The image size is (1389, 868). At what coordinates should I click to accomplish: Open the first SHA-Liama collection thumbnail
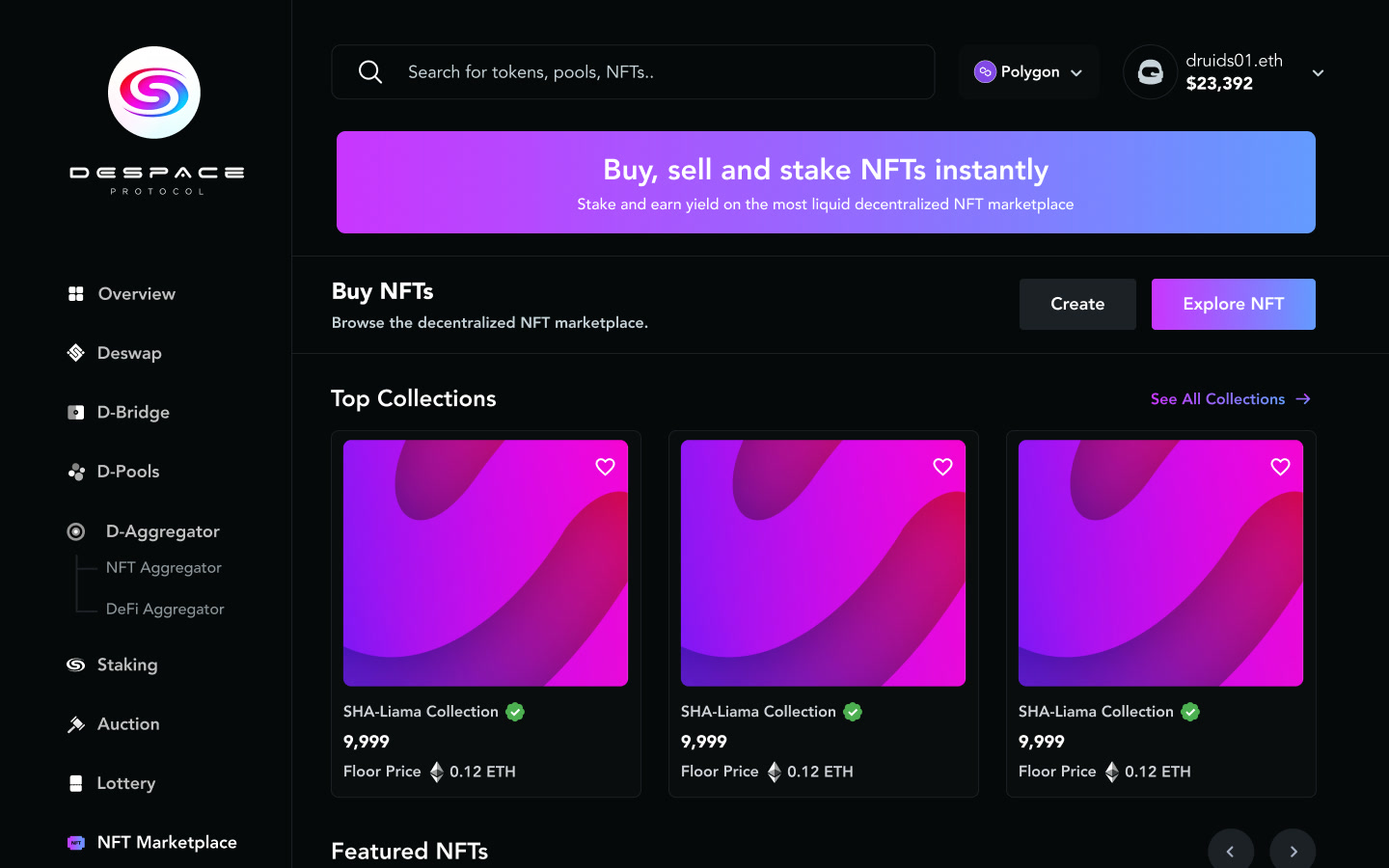click(485, 563)
